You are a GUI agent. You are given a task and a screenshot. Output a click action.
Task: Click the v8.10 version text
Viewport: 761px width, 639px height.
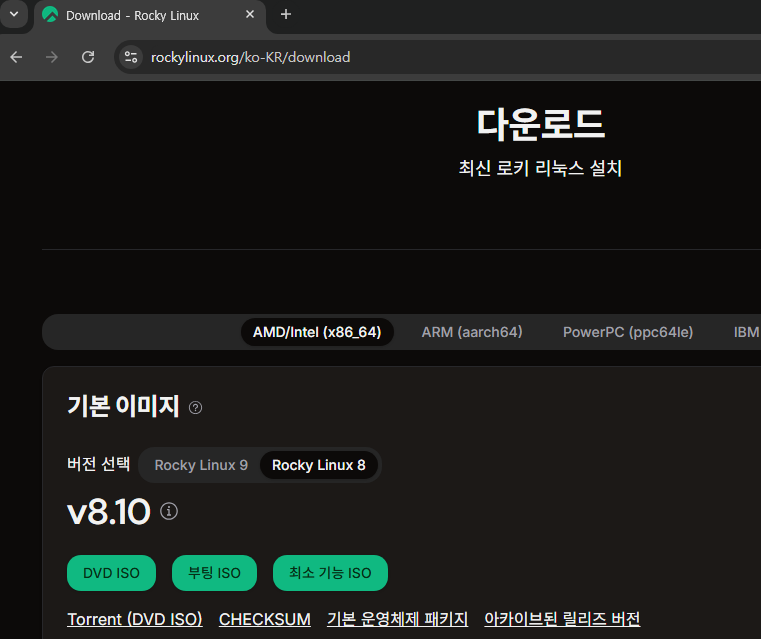point(109,511)
